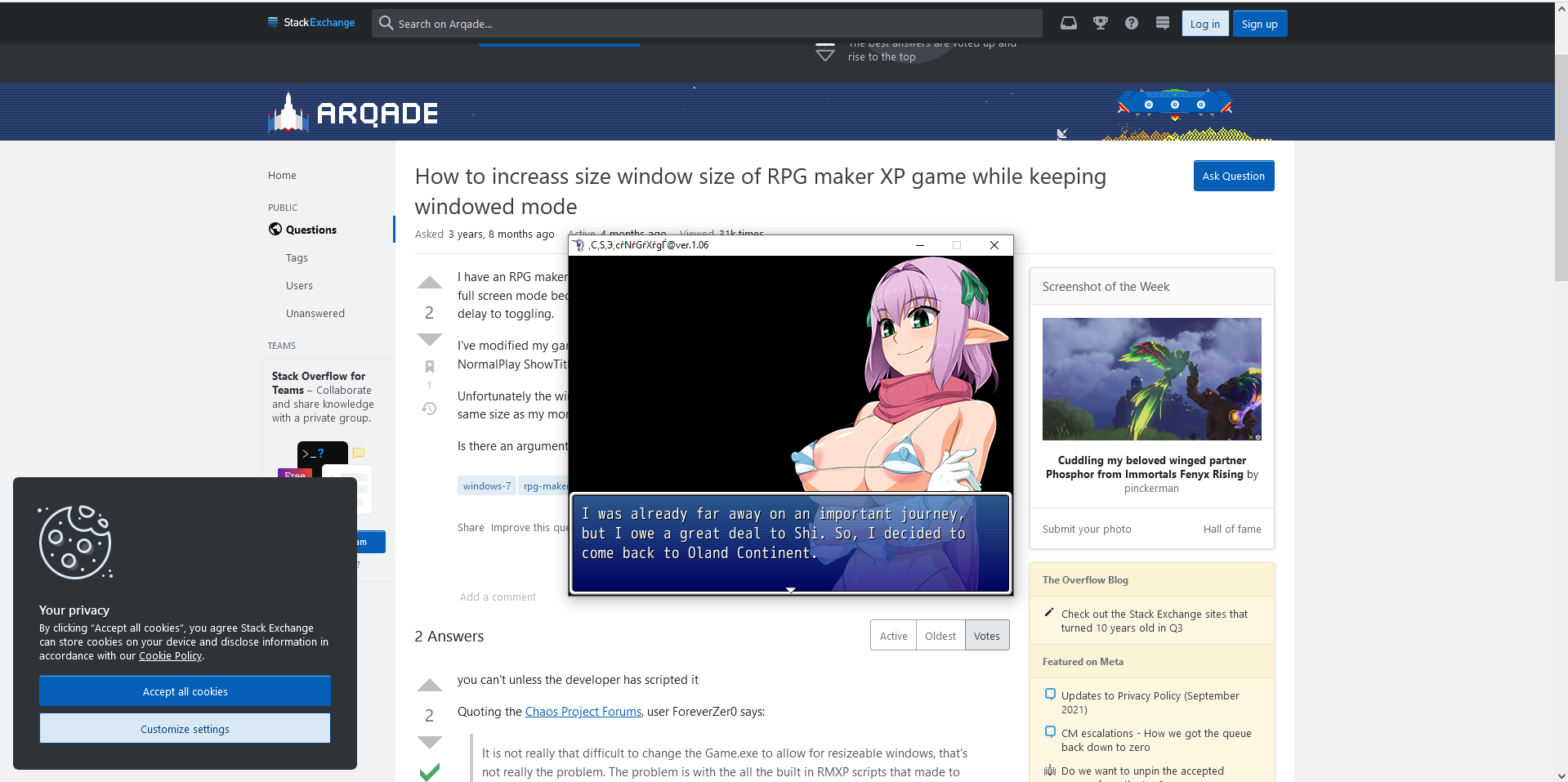The width and height of the screenshot is (1568, 782).
Task: Open the help center question mark icon
Action: (x=1131, y=23)
